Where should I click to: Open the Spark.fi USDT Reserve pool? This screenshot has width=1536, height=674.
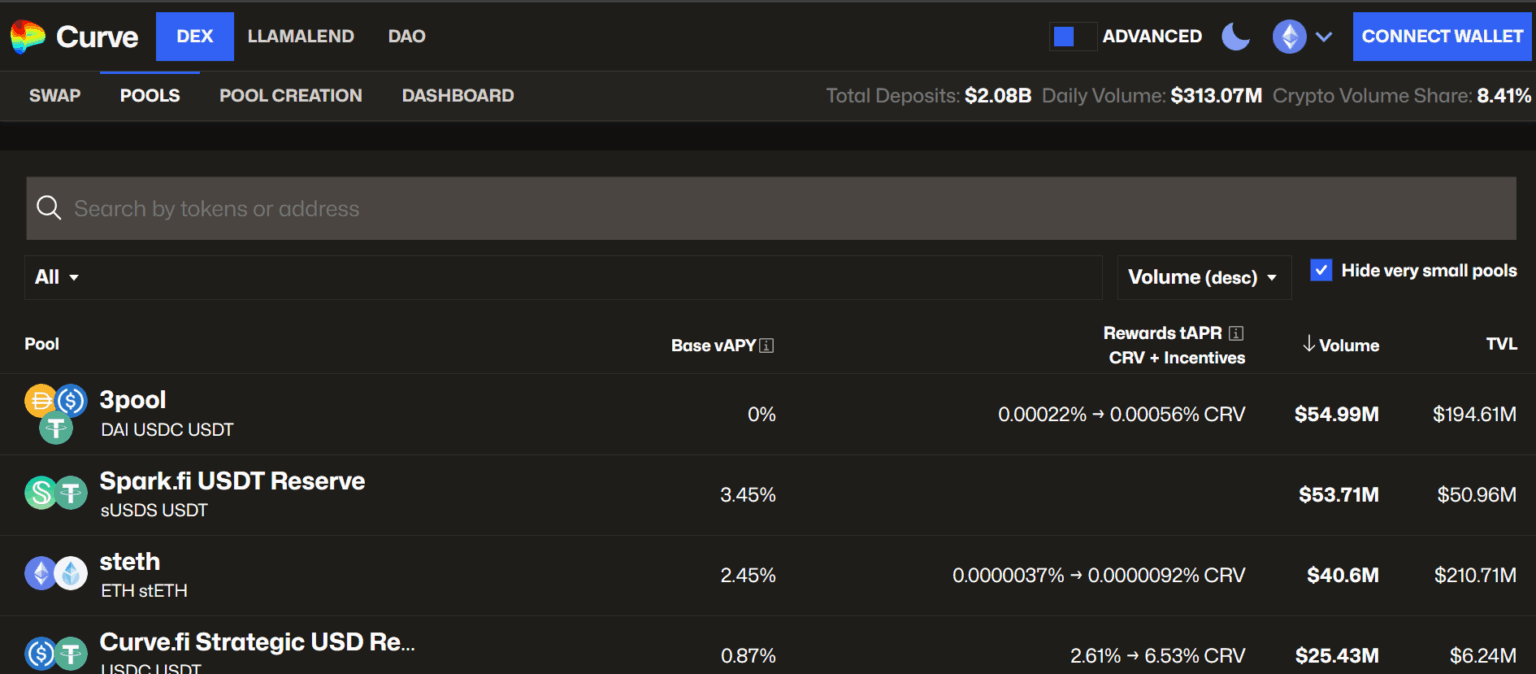tap(232, 481)
